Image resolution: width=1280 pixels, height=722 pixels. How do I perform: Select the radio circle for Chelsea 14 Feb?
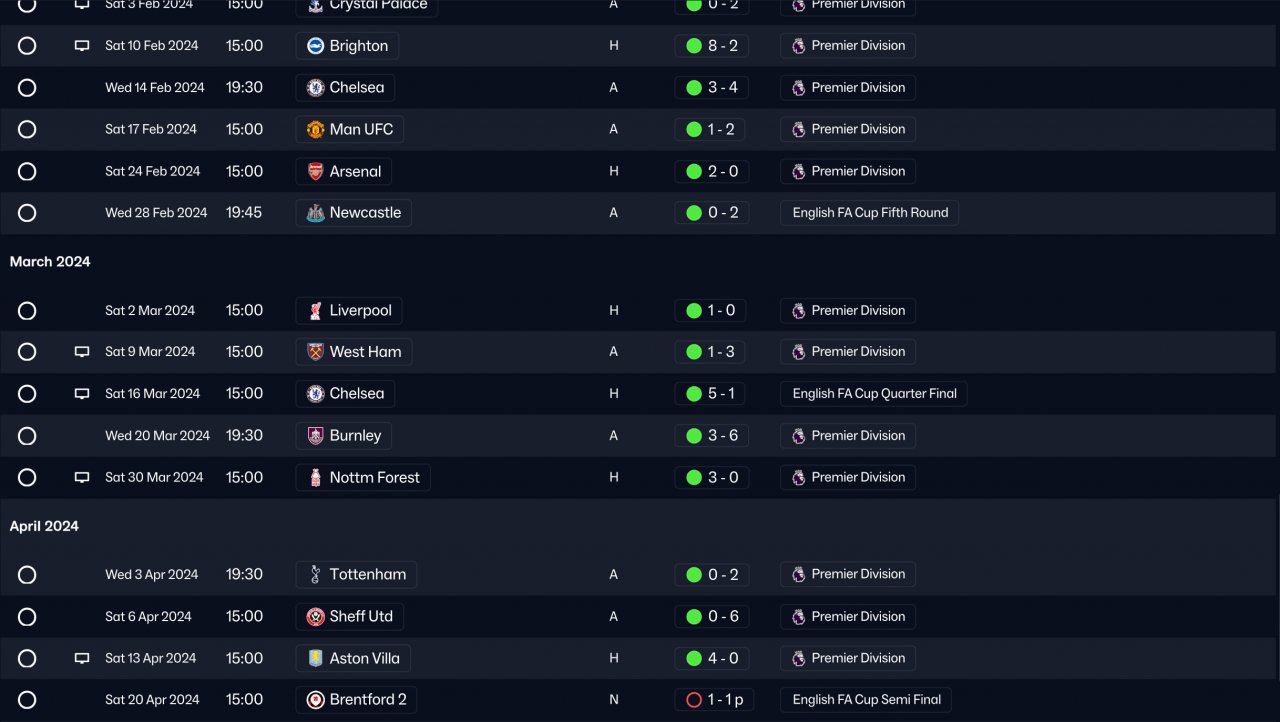pos(27,88)
